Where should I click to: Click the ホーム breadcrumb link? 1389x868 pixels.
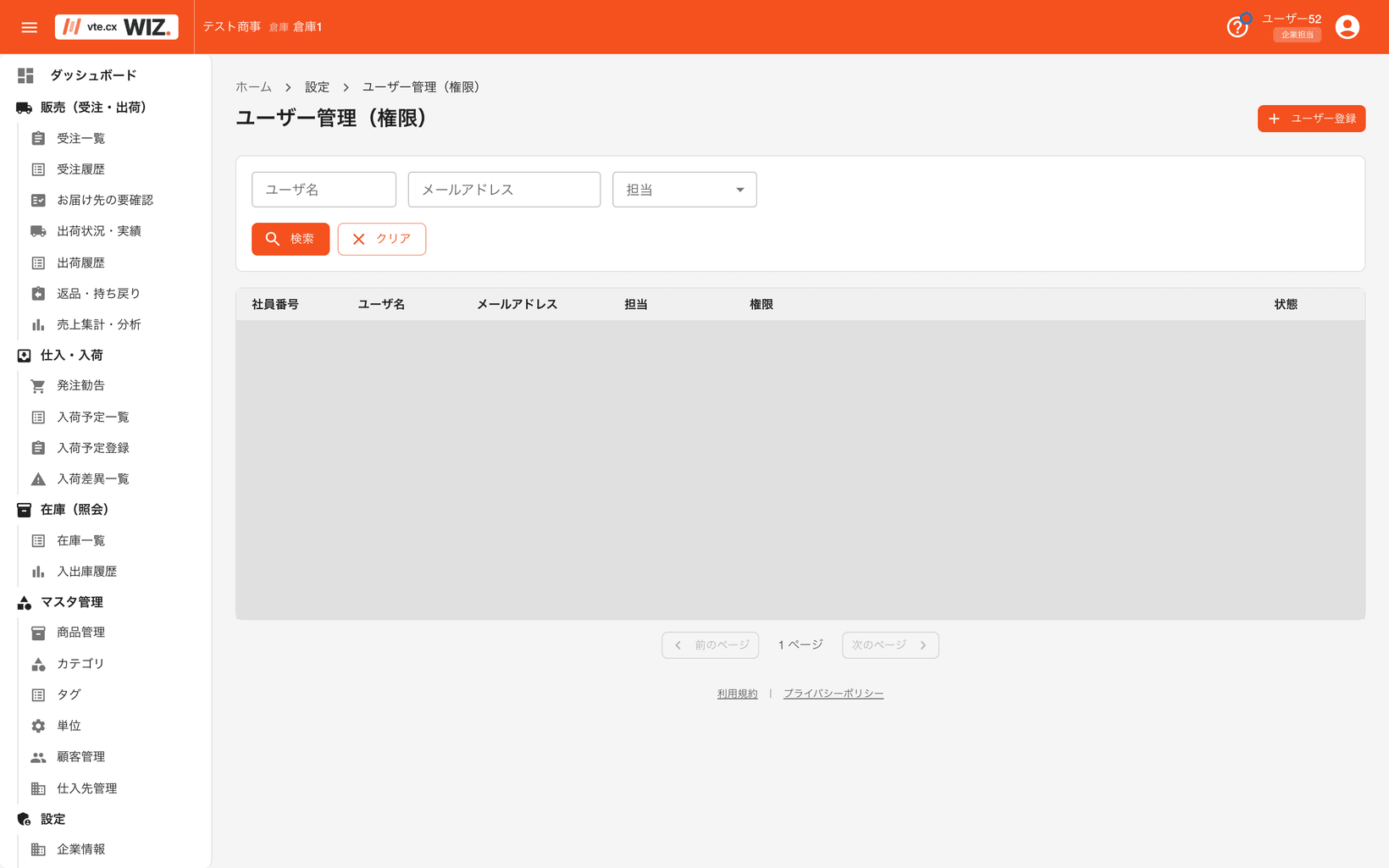[x=253, y=87]
